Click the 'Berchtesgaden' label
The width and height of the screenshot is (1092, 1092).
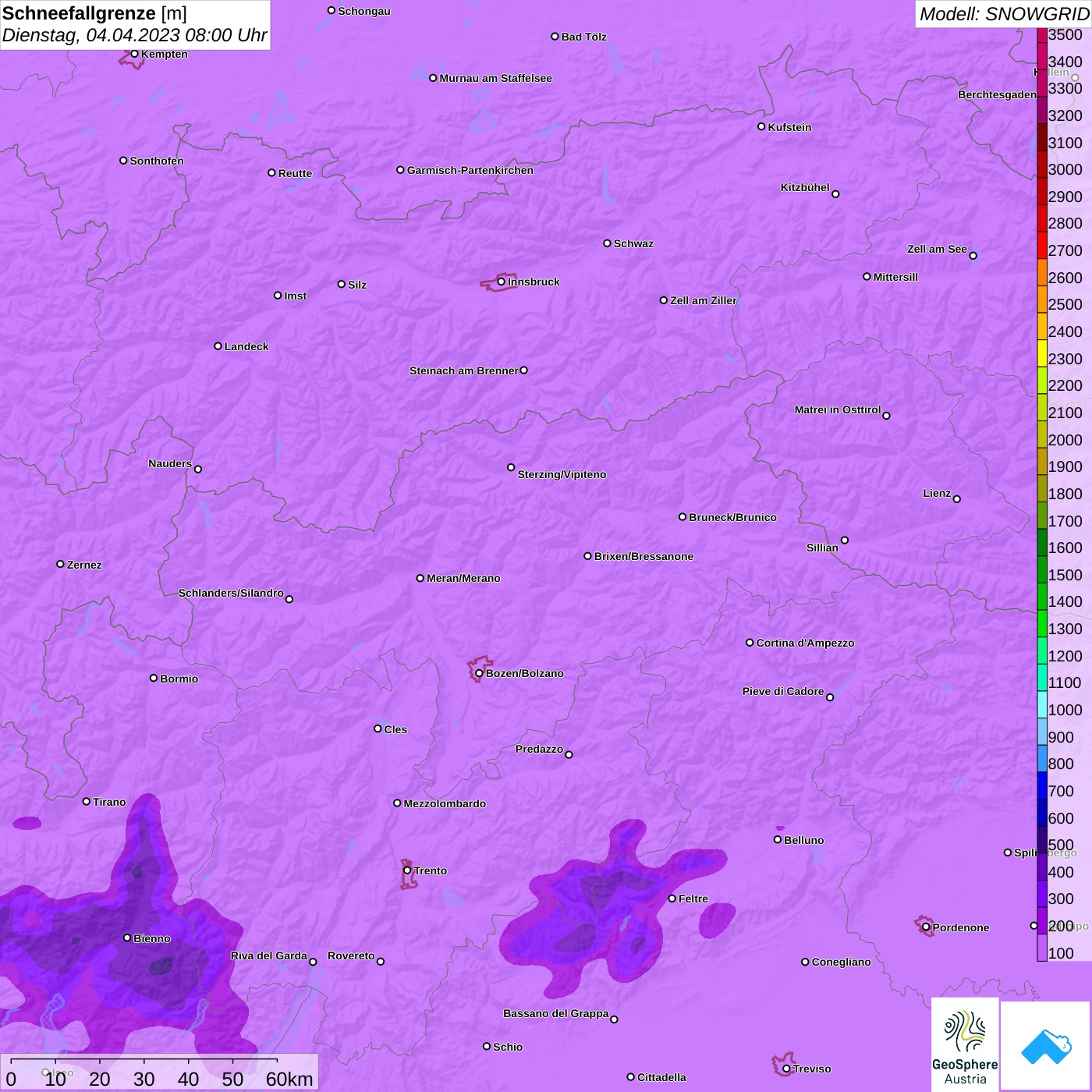[997, 94]
